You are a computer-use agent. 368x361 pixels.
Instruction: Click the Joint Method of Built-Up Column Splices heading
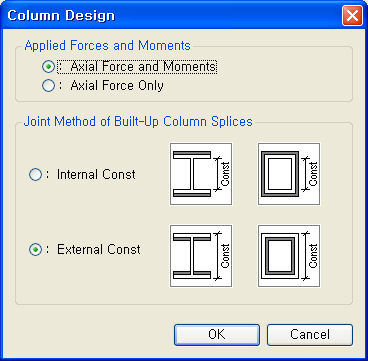click(x=138, y=121)
